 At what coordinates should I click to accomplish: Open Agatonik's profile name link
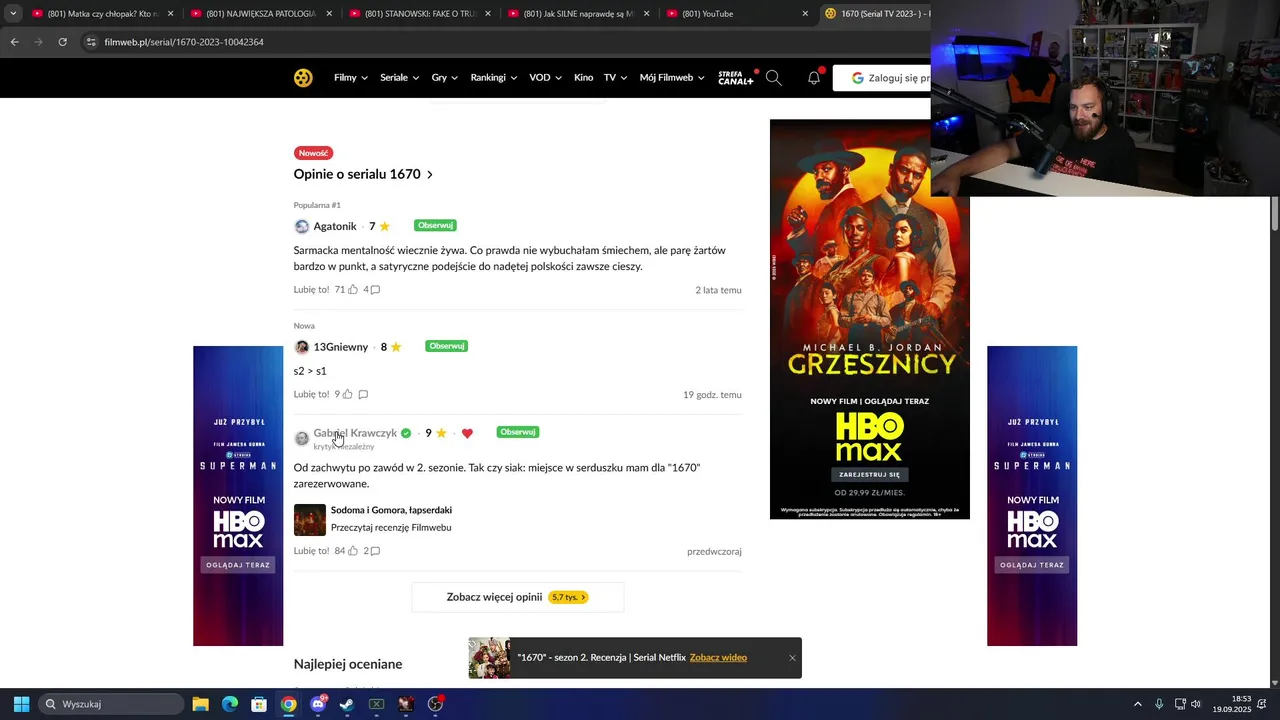pos(335,227)
